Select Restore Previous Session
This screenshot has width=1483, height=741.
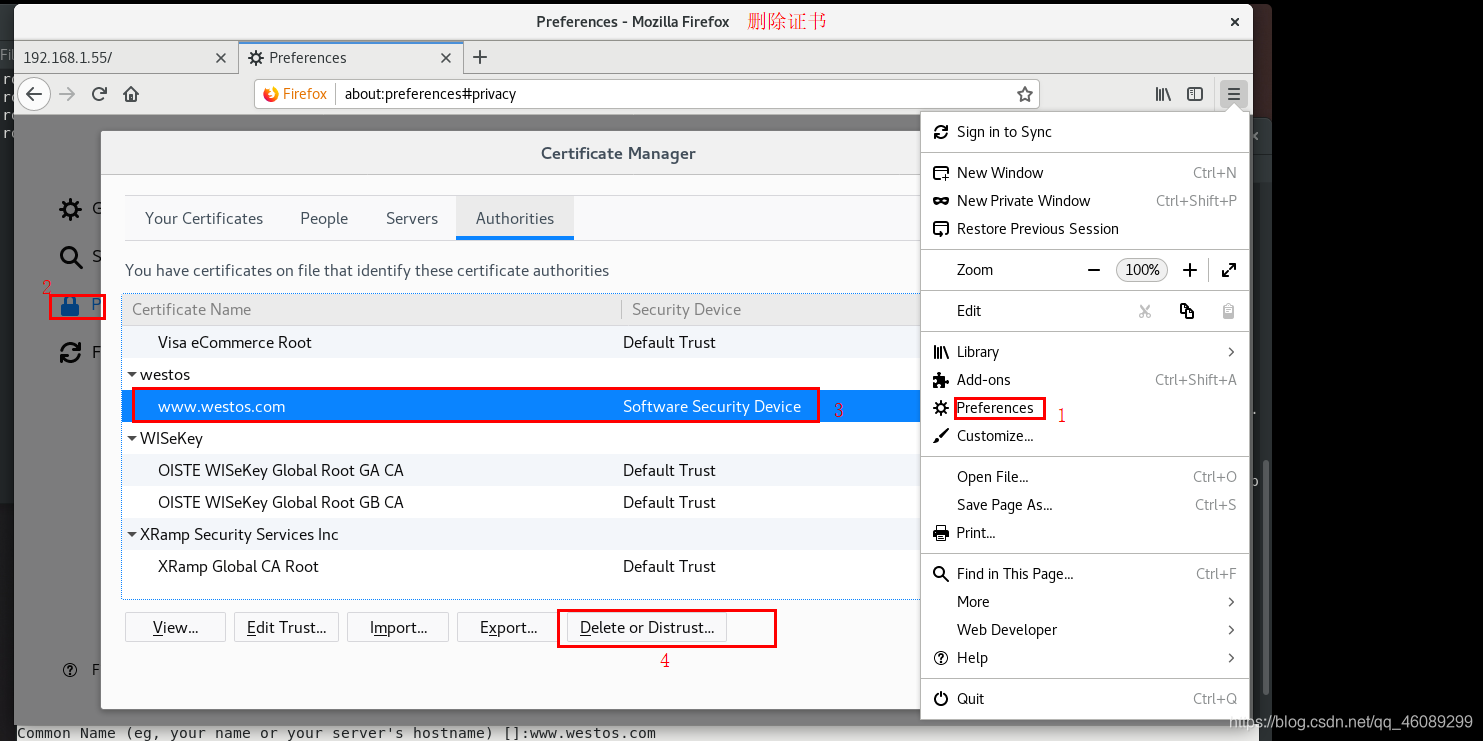[x=1085, y=229]
